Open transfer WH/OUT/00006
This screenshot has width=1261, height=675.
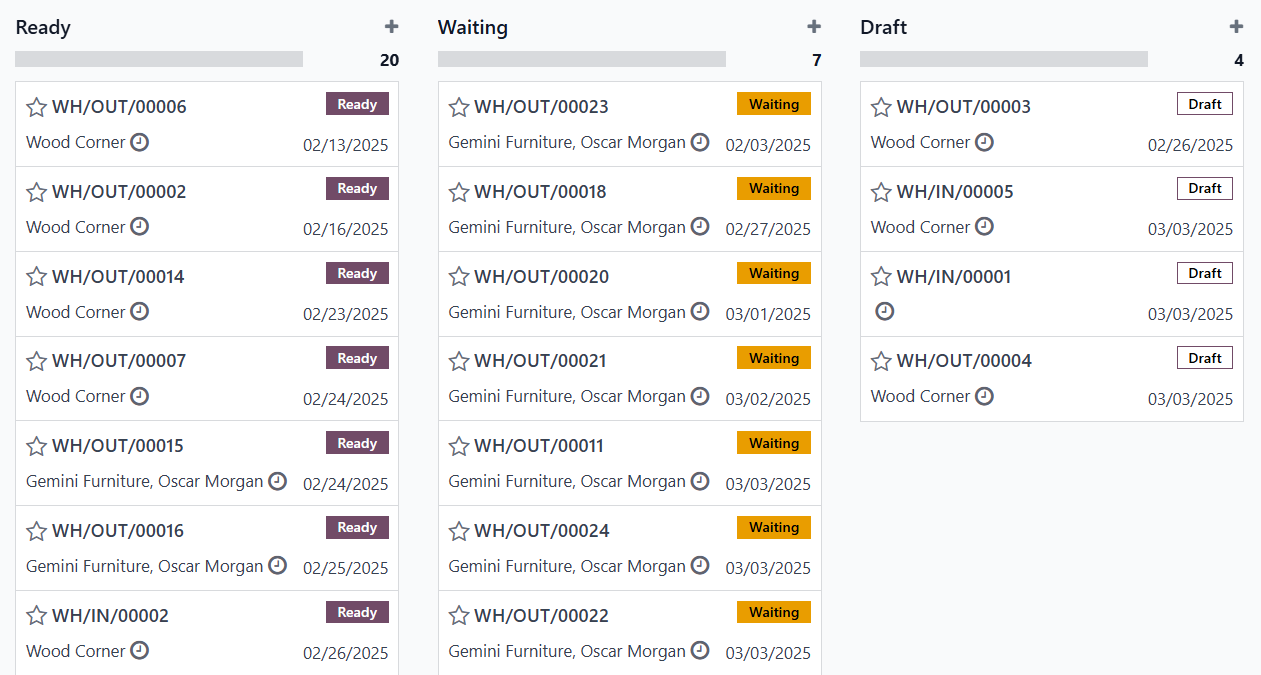(207, 124)
